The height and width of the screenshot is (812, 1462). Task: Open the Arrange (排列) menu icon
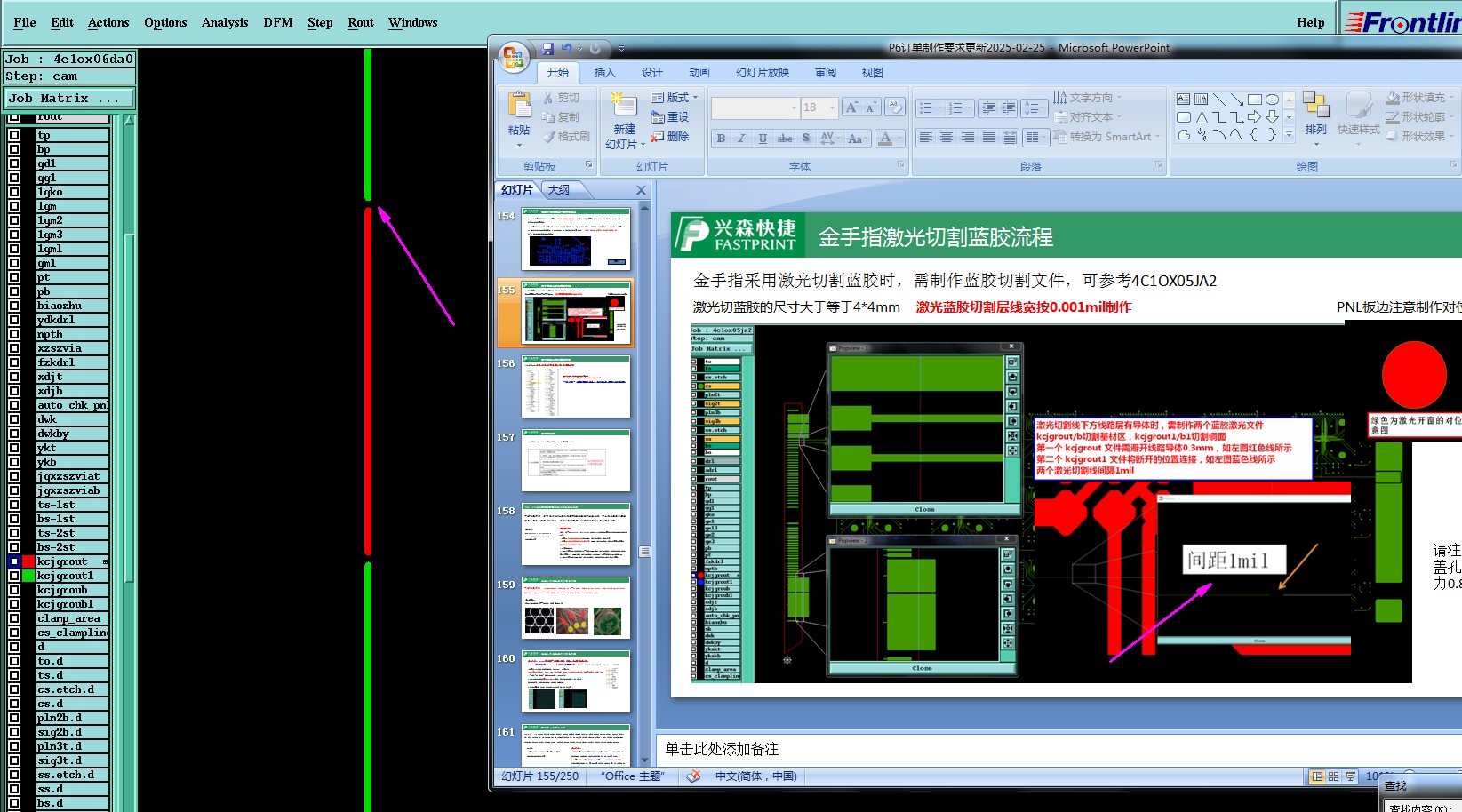(1315, 104)
